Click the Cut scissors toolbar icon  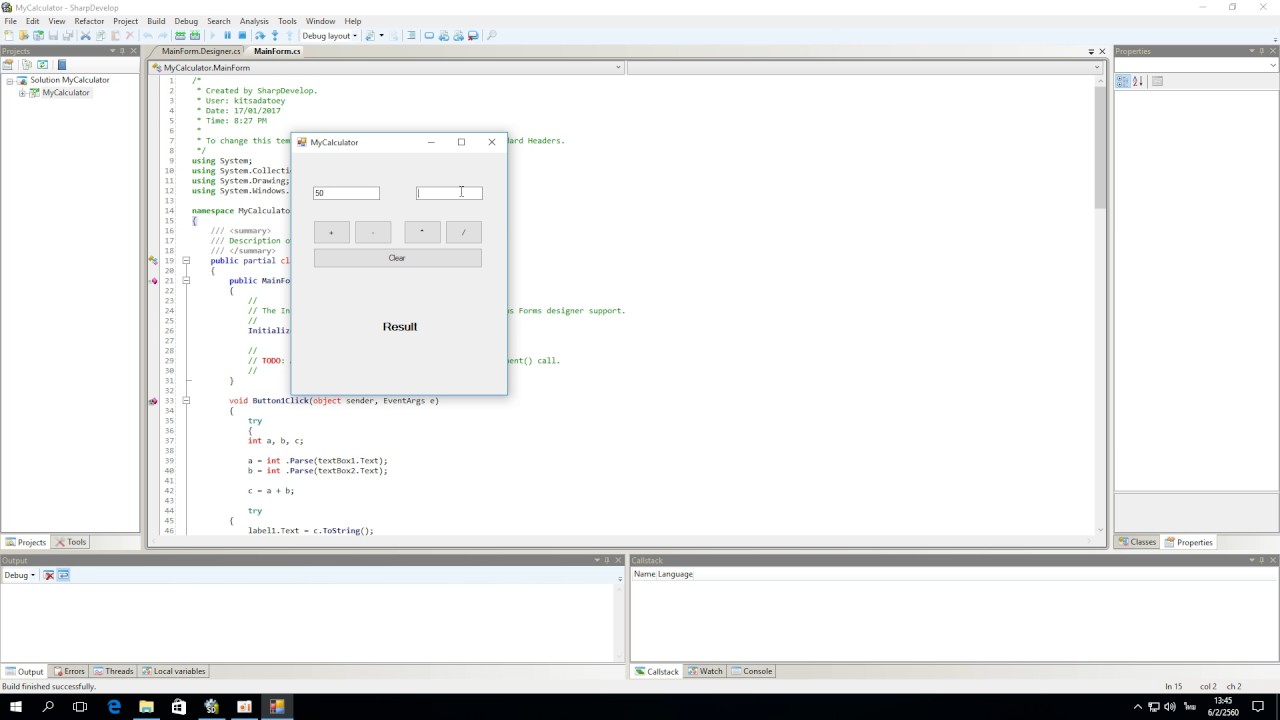point(85,35)
